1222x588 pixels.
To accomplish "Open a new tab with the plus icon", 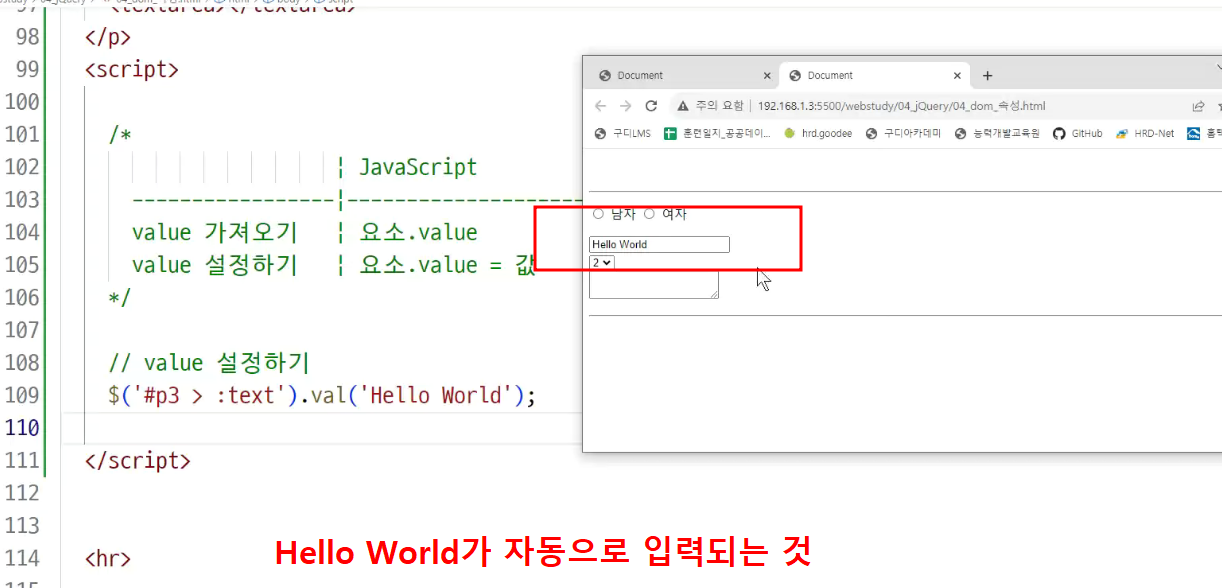I will tap(987, 75).
